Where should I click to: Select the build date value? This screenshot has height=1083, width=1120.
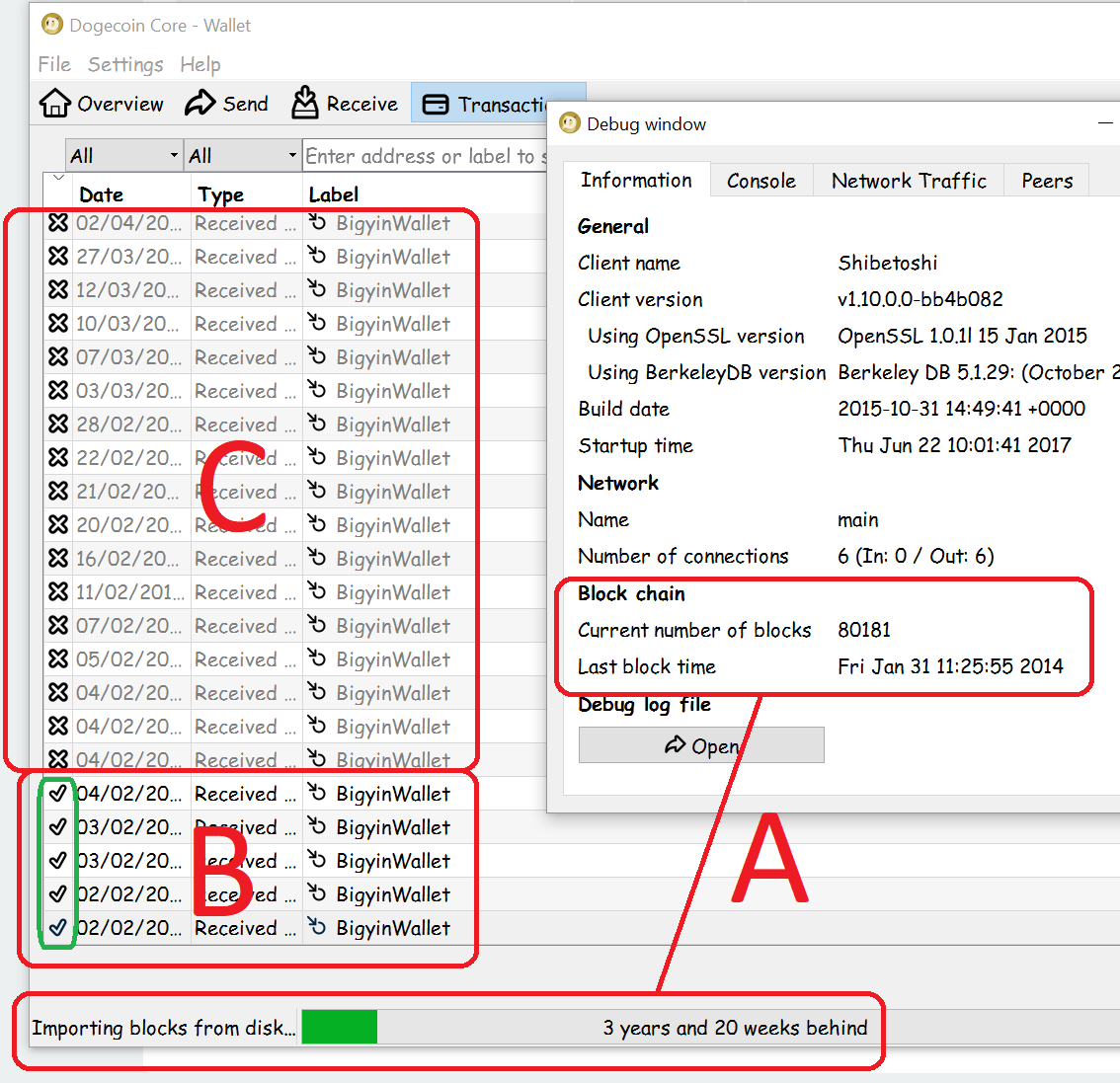point(961,409)
